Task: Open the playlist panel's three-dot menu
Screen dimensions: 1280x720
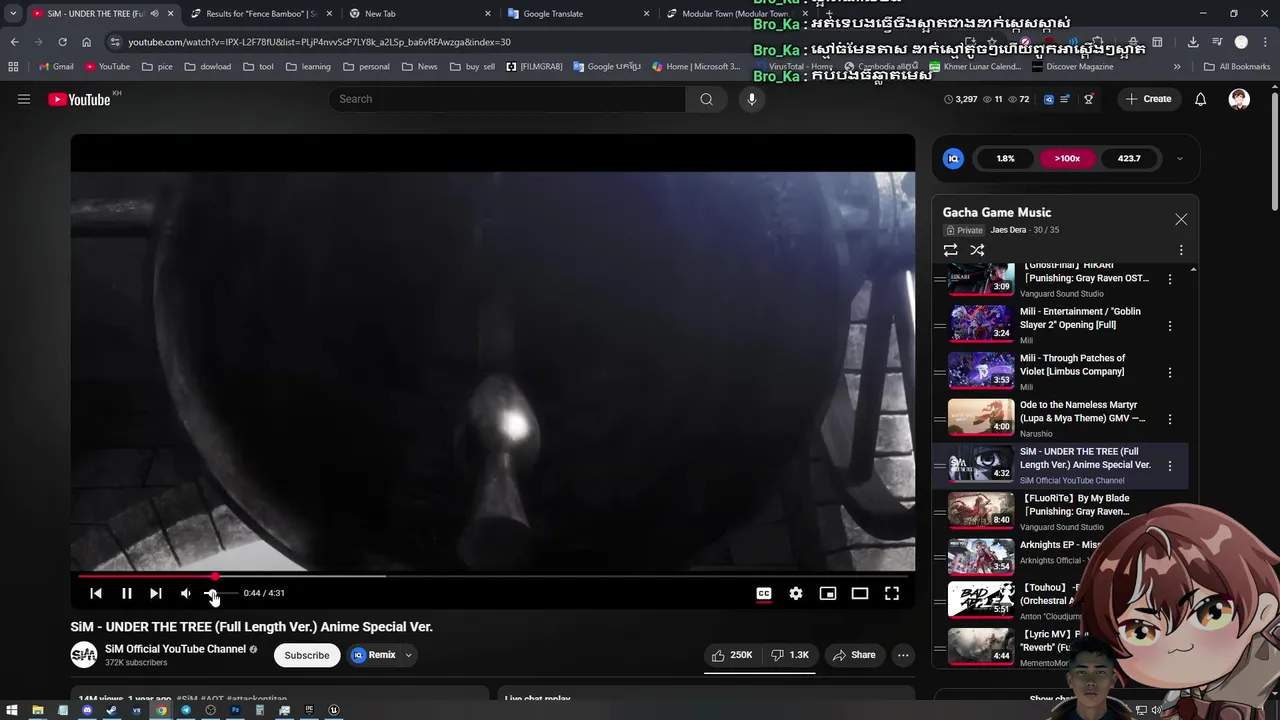Action: coord(1181,250)
